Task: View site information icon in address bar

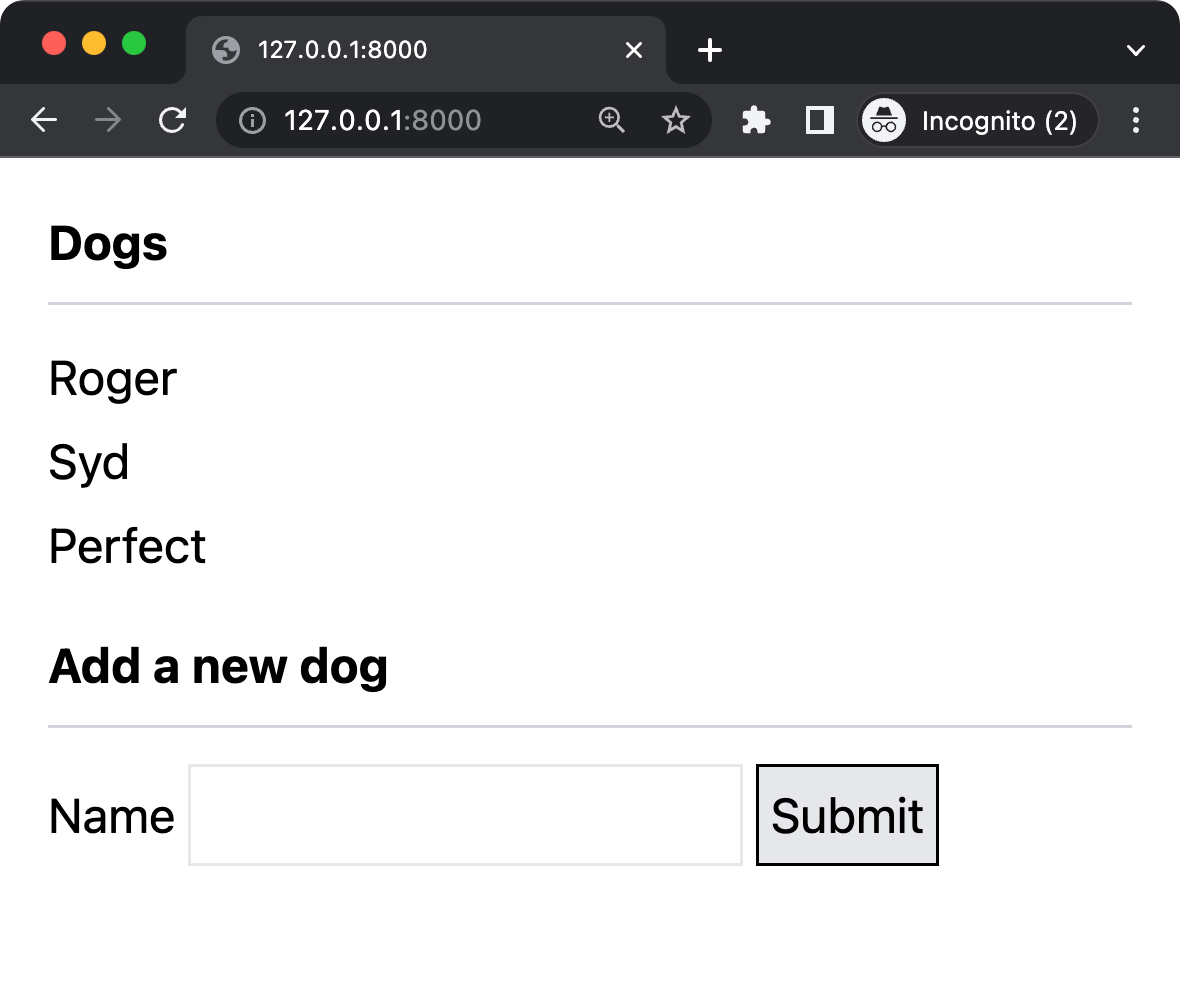Action: pos(252,121)
